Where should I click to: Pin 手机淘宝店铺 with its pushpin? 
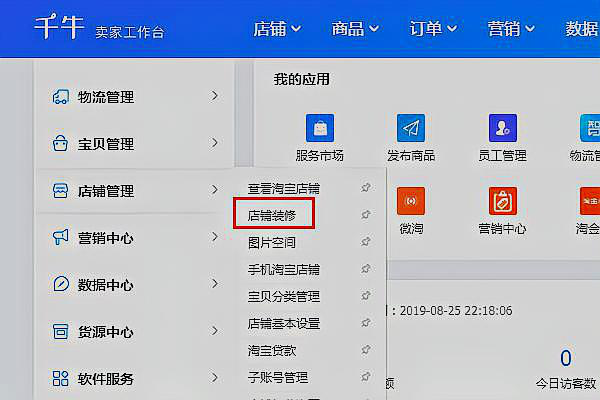click(x=366, y=269)
